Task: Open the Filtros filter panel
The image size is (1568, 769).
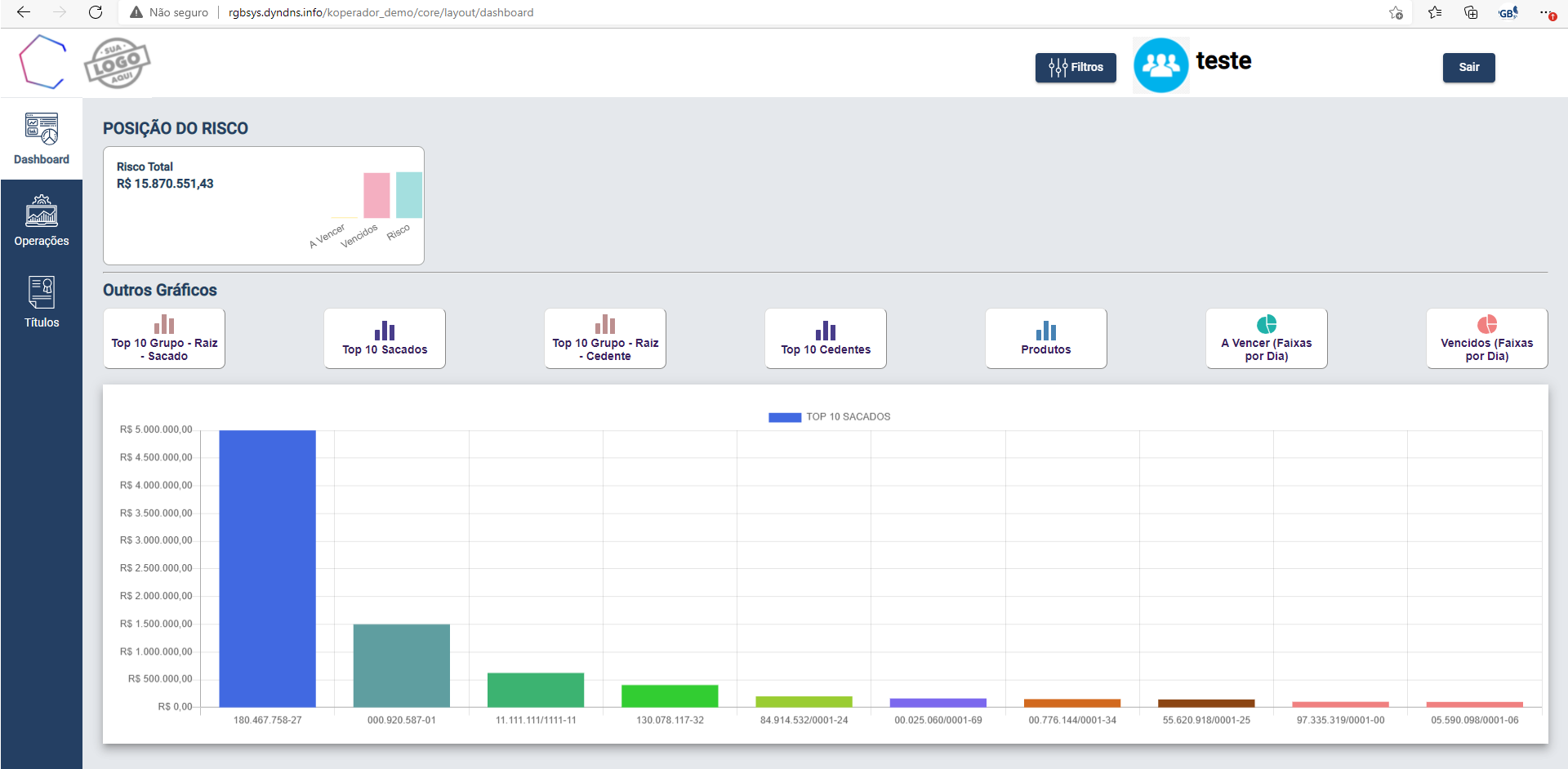Action: coord(1076,67)
